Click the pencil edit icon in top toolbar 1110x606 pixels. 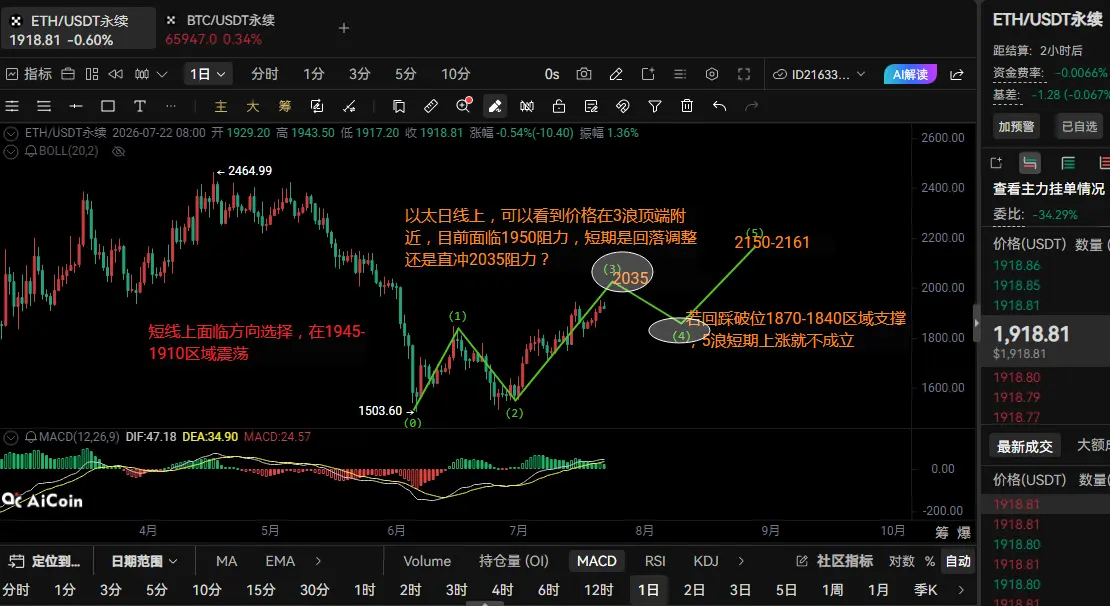(616, 74)
